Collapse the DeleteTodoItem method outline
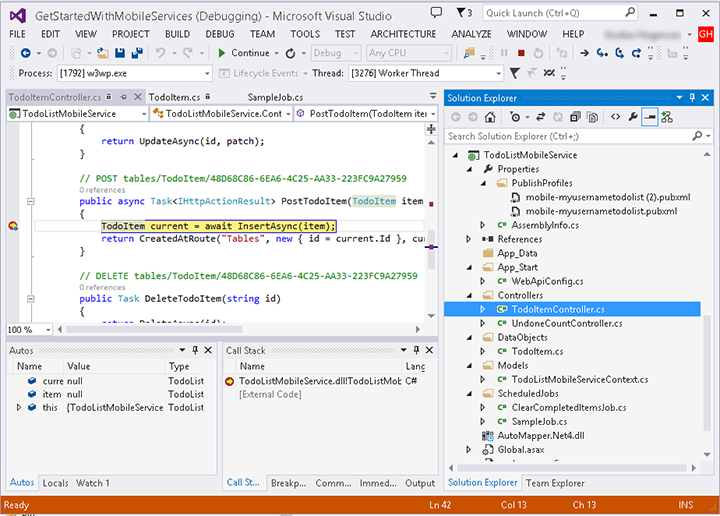Screen dimensions: 720x516 click(31, 299)
